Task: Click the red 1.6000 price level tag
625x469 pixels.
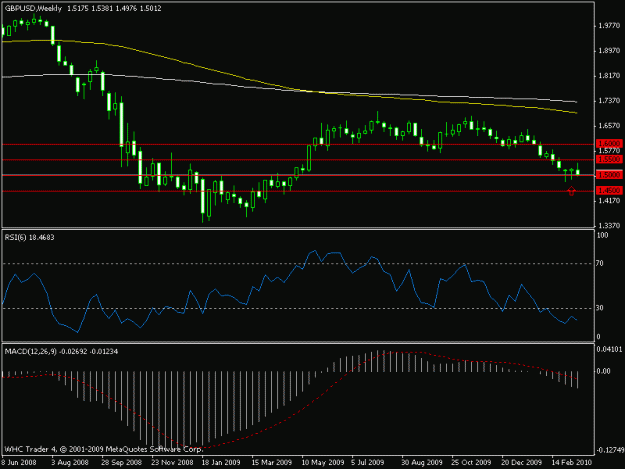Action: 609,143
